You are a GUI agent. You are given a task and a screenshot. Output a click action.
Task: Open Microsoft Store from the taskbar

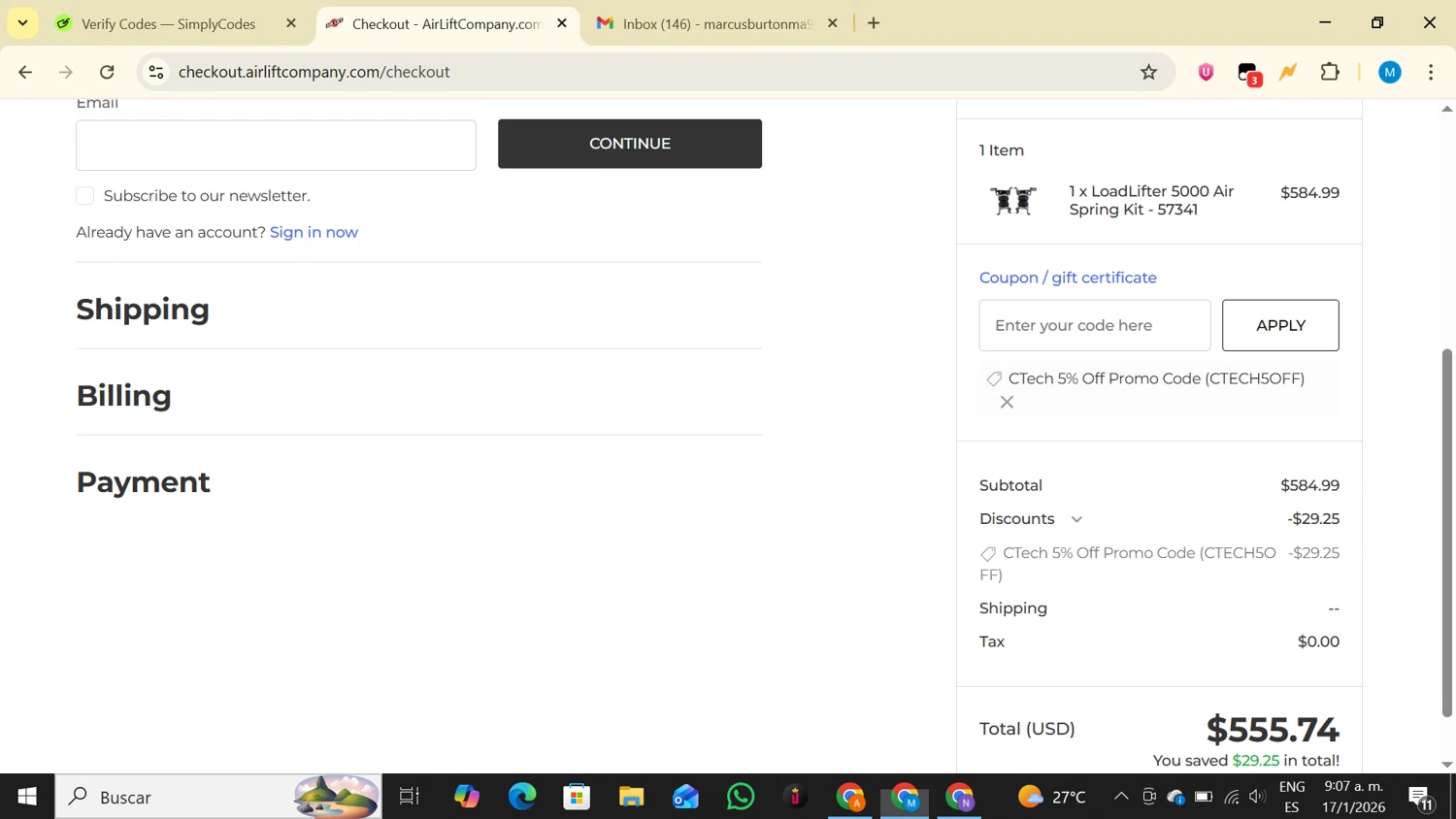click(x=577, y=797)
